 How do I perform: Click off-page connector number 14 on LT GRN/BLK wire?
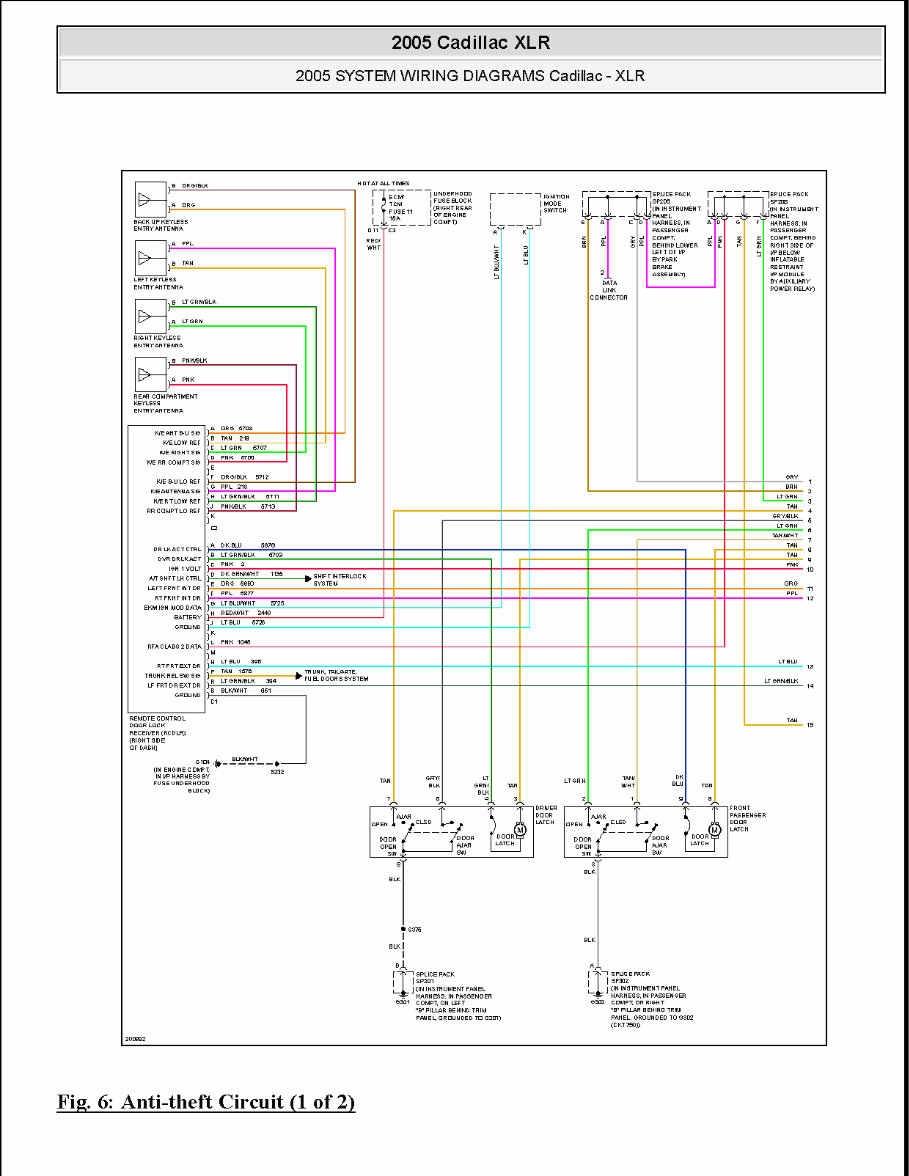click(810, 686)
